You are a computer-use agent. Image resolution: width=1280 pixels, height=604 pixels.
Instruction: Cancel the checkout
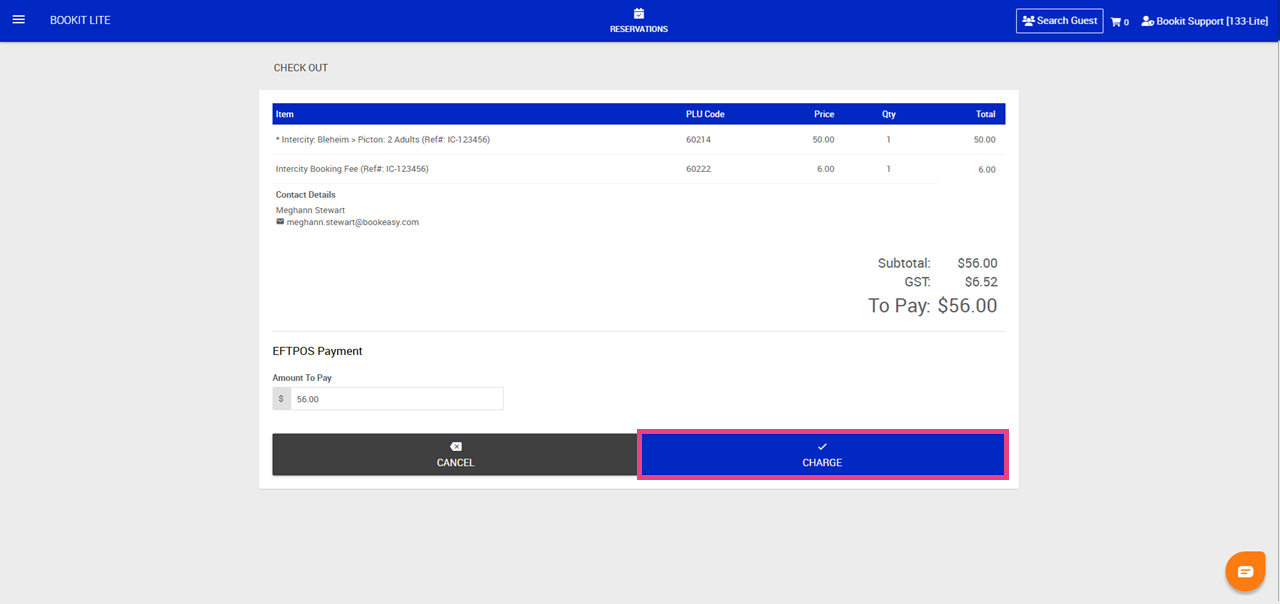point(455,454)
